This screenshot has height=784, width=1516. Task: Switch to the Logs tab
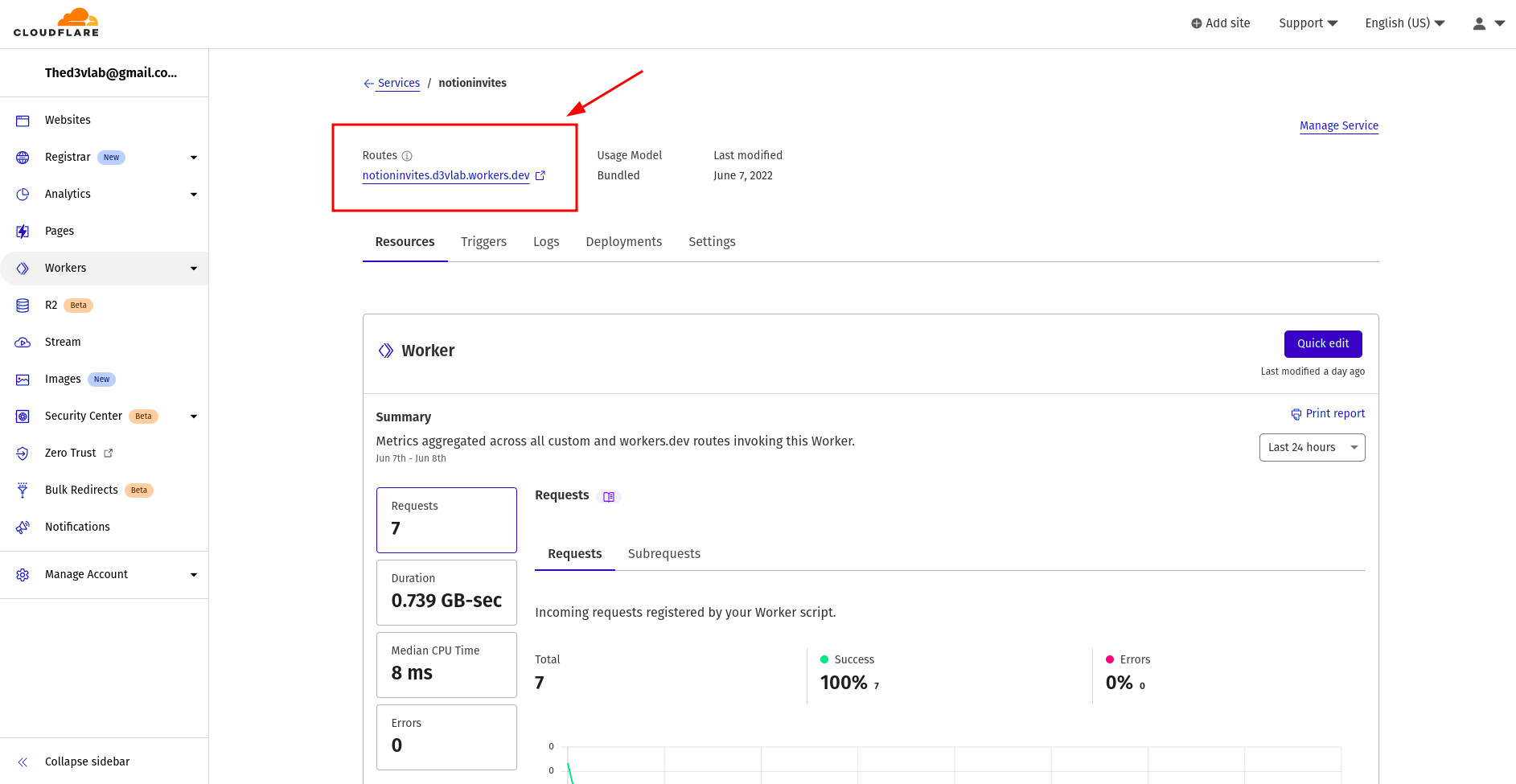pyautogui.click(x=546, y=242)
